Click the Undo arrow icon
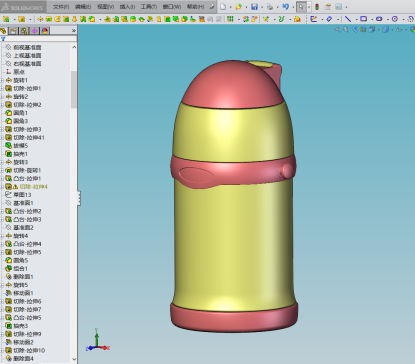 (x=285, y=7)
